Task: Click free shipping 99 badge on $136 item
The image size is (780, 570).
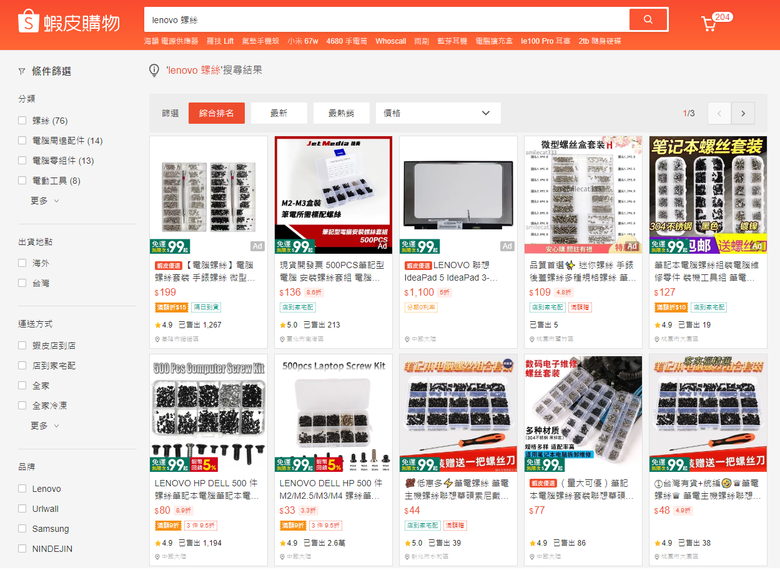Action: click(295, 246)
